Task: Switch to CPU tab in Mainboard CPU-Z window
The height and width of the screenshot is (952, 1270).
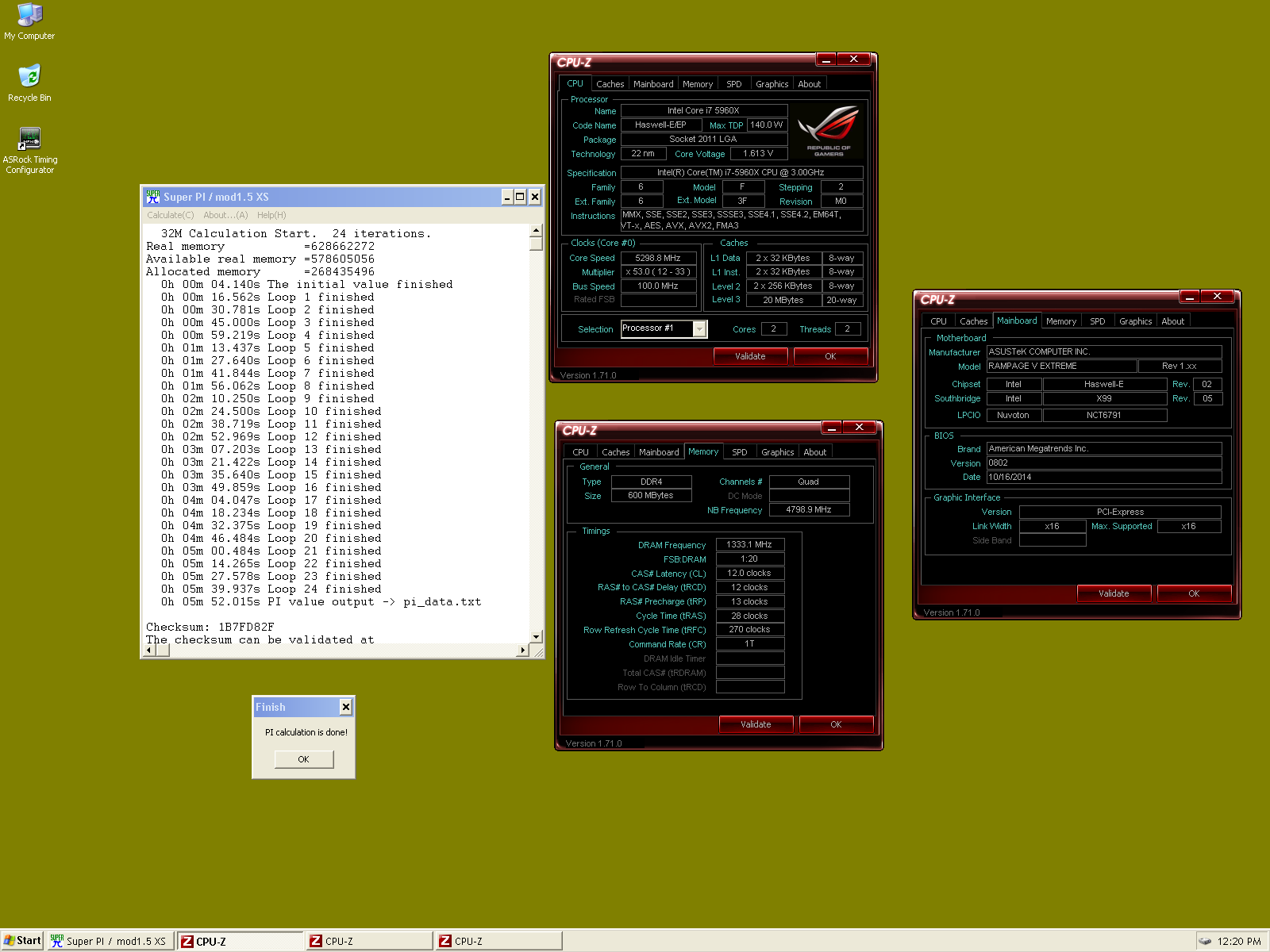Action: pyautogui.click(x=938, y=321)
